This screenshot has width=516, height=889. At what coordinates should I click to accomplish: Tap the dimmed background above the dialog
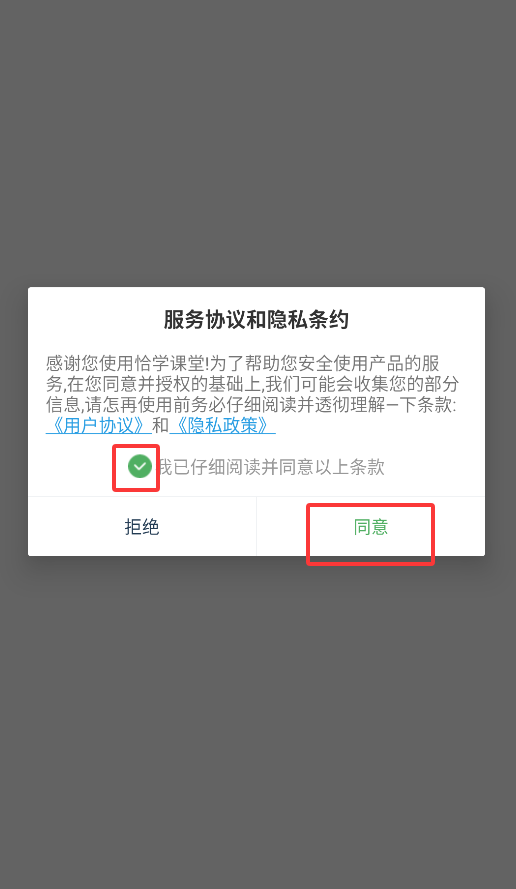click(258, 142)
